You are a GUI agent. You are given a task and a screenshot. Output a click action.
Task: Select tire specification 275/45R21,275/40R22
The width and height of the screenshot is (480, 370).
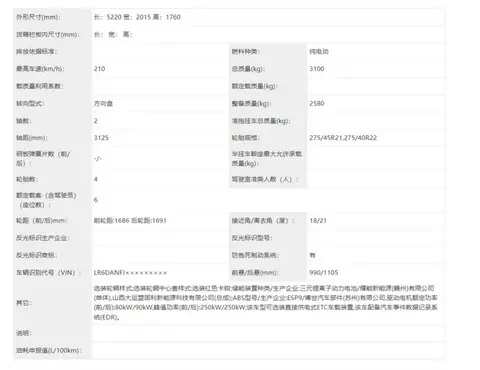343,138
